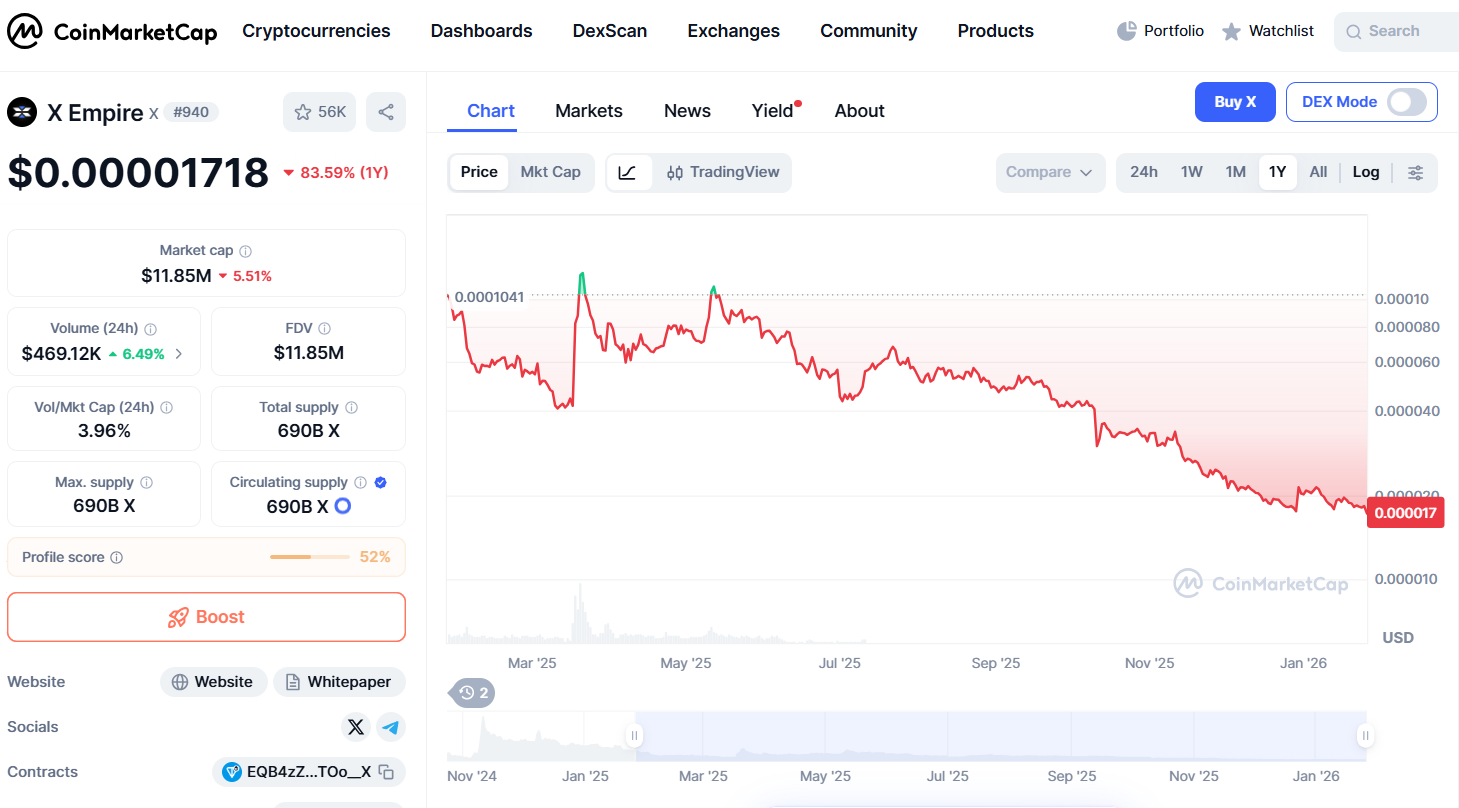The height and width of the screenshot is (808, 1459).
Task: Expand Volume (24h) details chevron
Action: point(179,353)
